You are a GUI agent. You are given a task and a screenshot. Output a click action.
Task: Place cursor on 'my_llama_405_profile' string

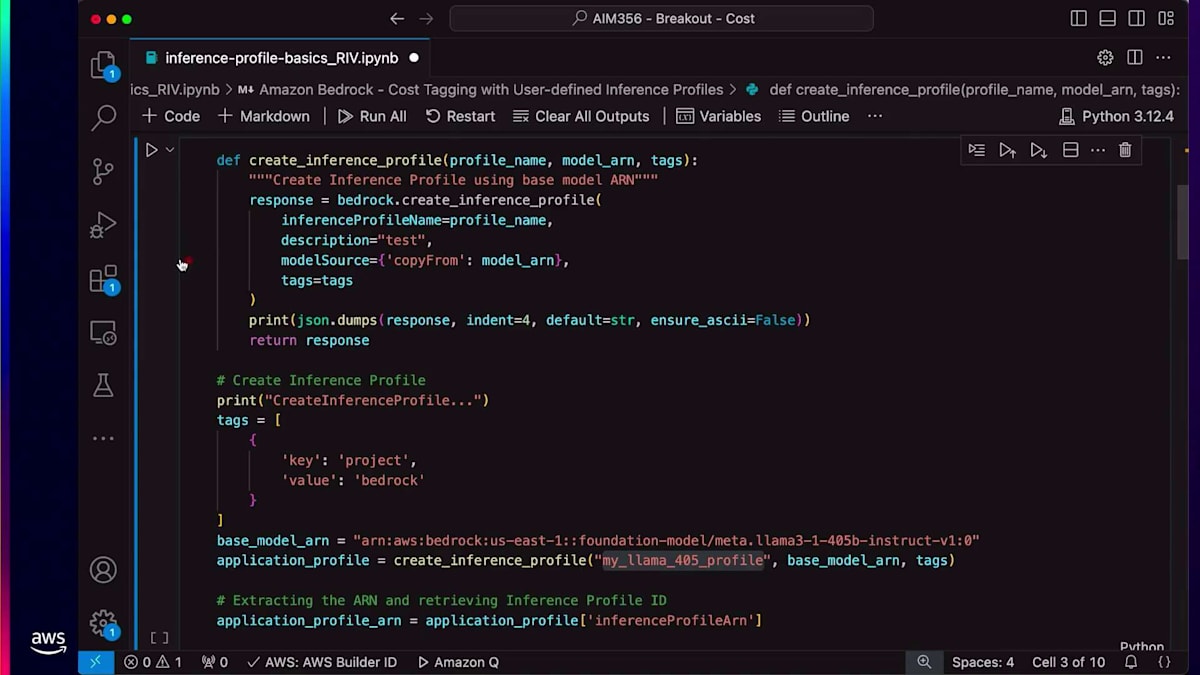pyautogui.click(x=683, y=560)
